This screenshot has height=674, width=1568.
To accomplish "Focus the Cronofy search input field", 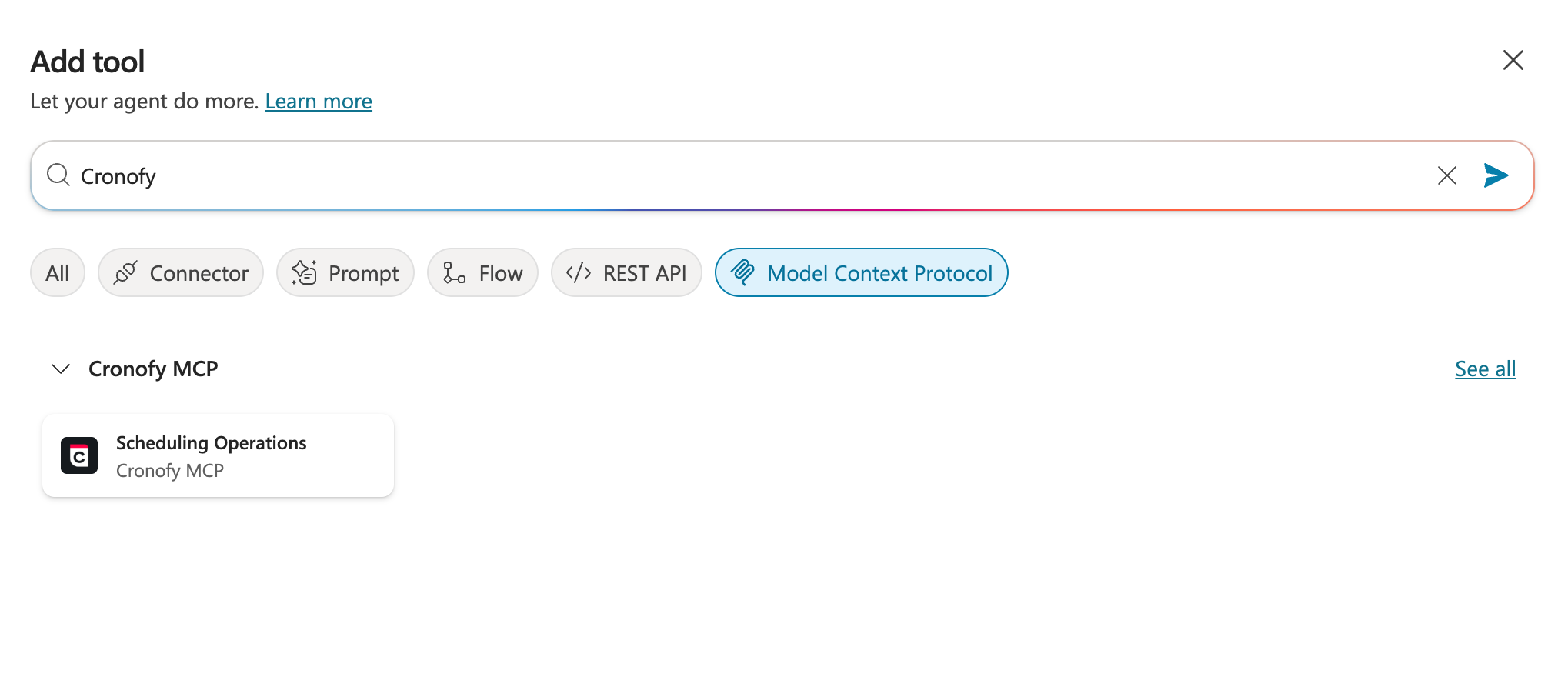I will [692, 176].
